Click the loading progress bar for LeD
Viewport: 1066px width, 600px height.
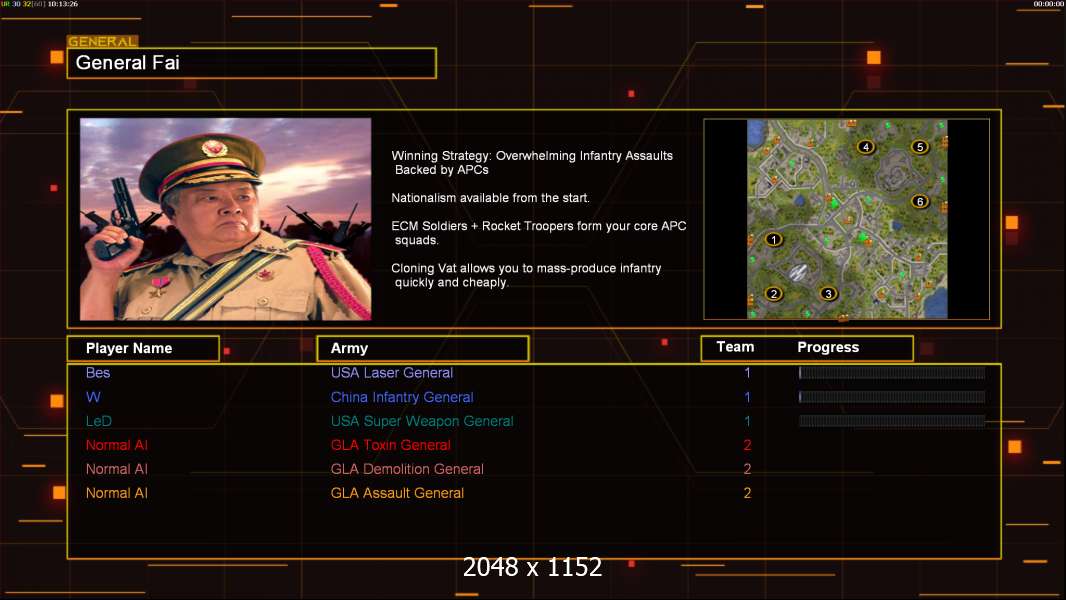[892, 421]
